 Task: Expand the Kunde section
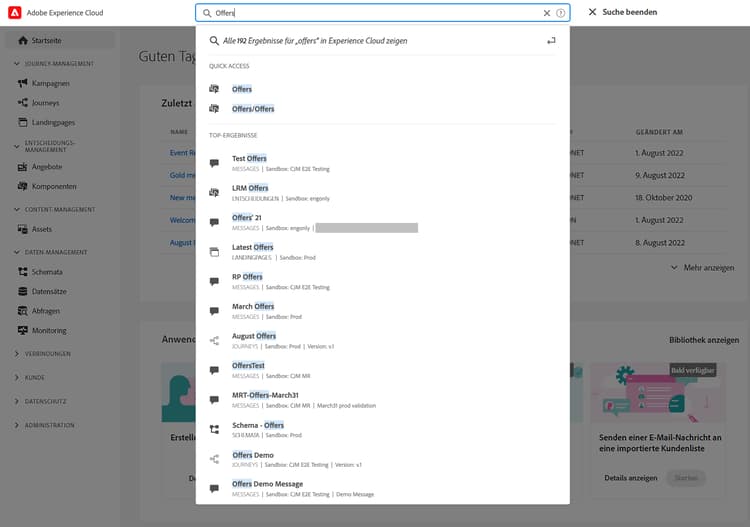click(17, 378)
